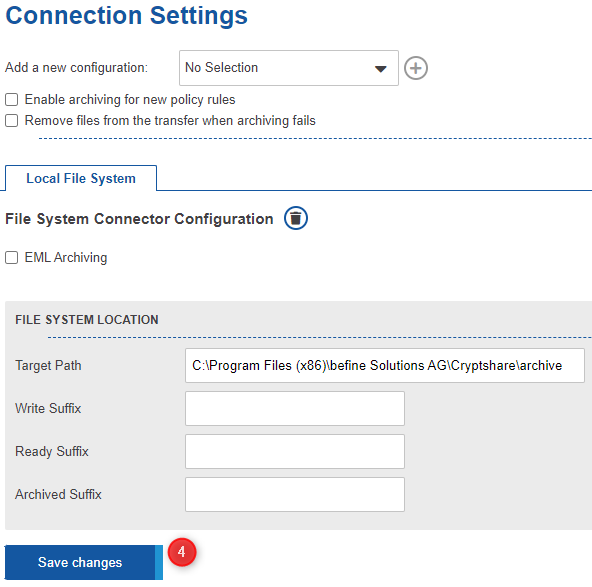The image size is (592, 587).
Task: Click the Archived Suffix input field
Action: point(295,495)
